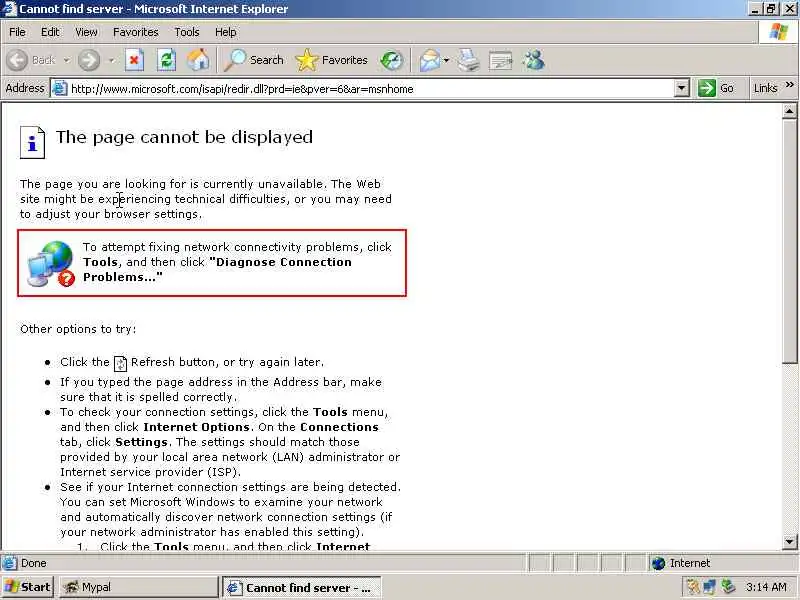Open the Edit menu
The width and height of the screenshot is (800, 600).
pos(50,32)
